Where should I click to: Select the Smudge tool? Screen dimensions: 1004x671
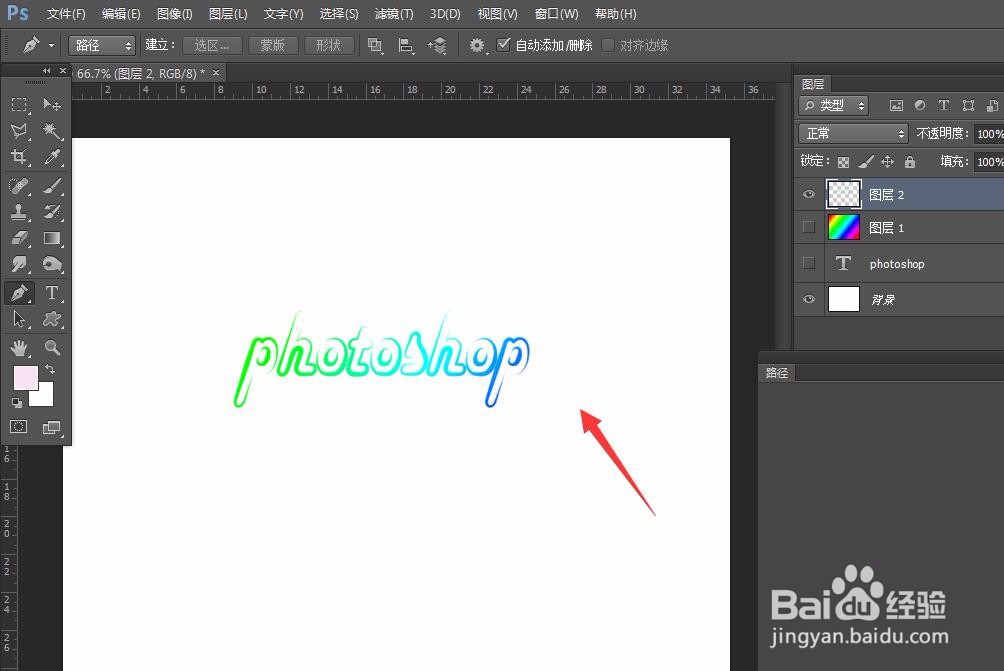(x=19, y=264)
